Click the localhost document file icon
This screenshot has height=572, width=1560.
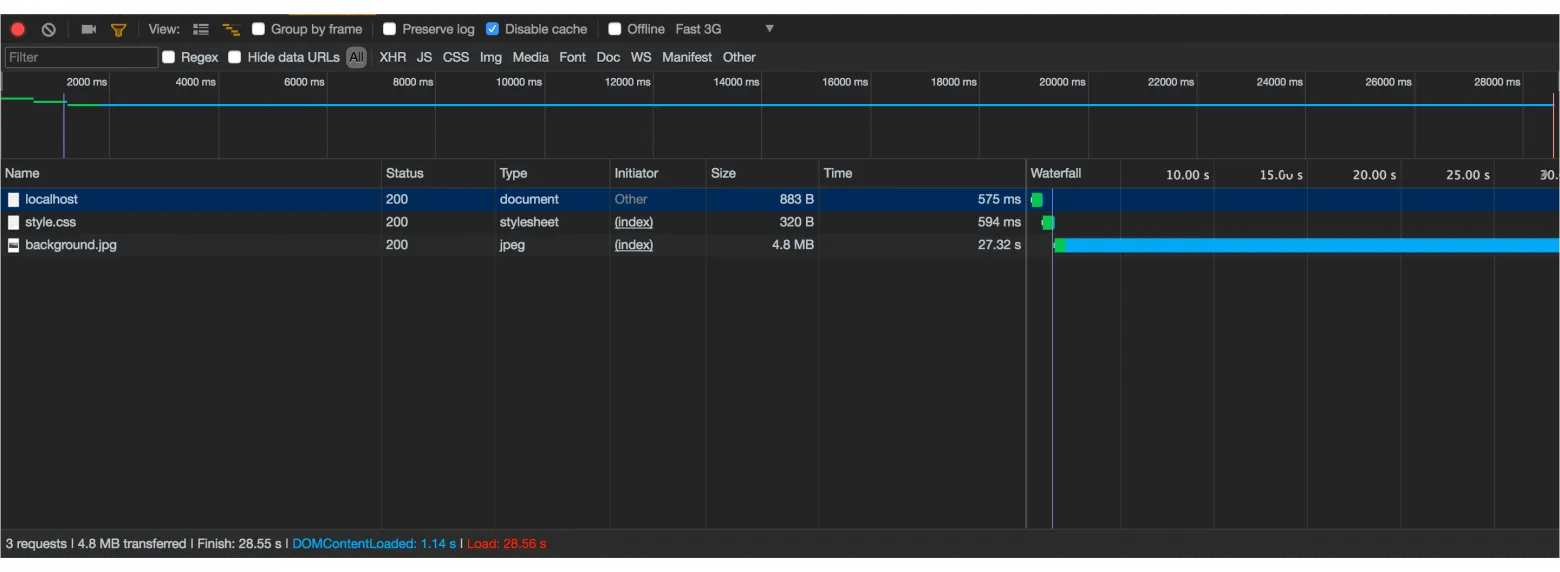coord(13,199)
